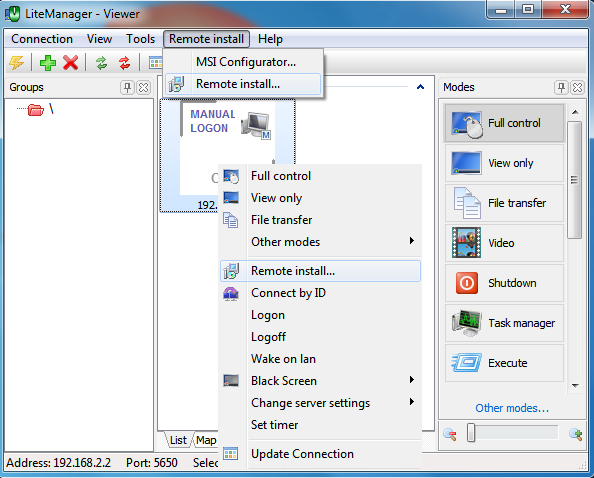This screenshot has height=478, width=594.
Task: Maximize the LiteManager Viewer window
Action: tap(528, 10)
